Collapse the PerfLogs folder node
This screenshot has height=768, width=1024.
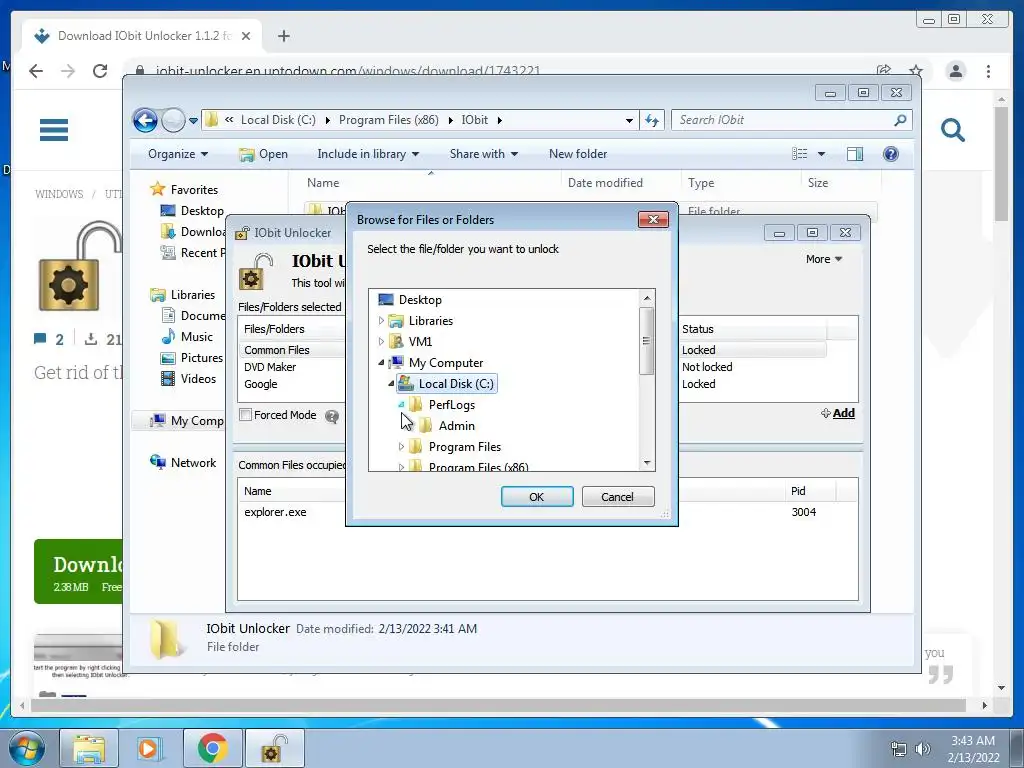coord(401,404)
